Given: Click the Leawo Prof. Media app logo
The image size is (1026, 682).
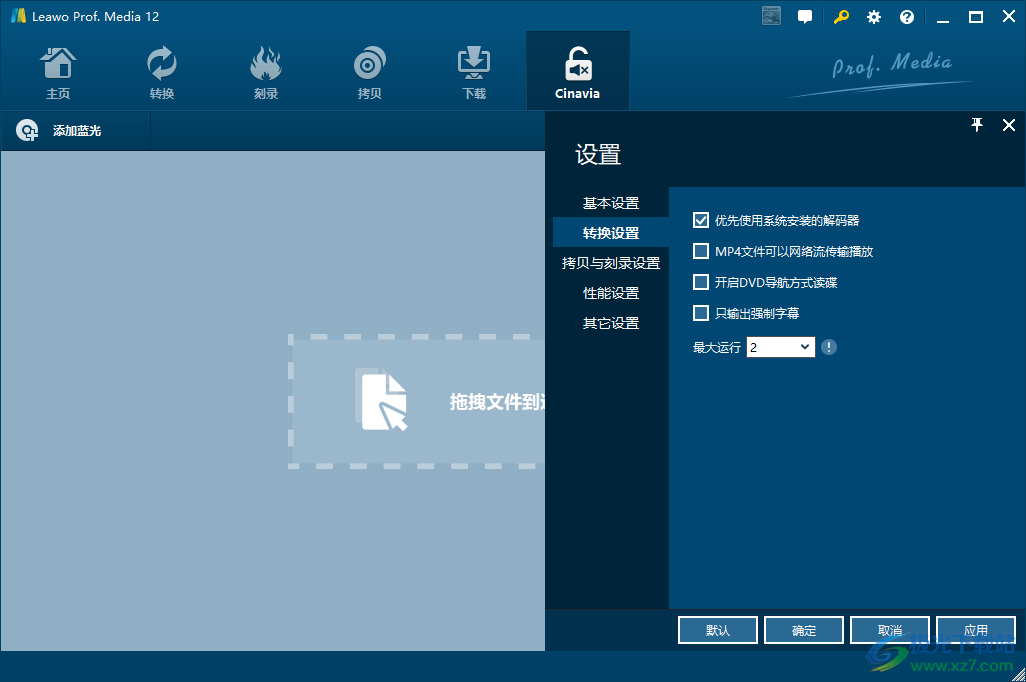Looking at the screenshot, I should click(18, 16).
